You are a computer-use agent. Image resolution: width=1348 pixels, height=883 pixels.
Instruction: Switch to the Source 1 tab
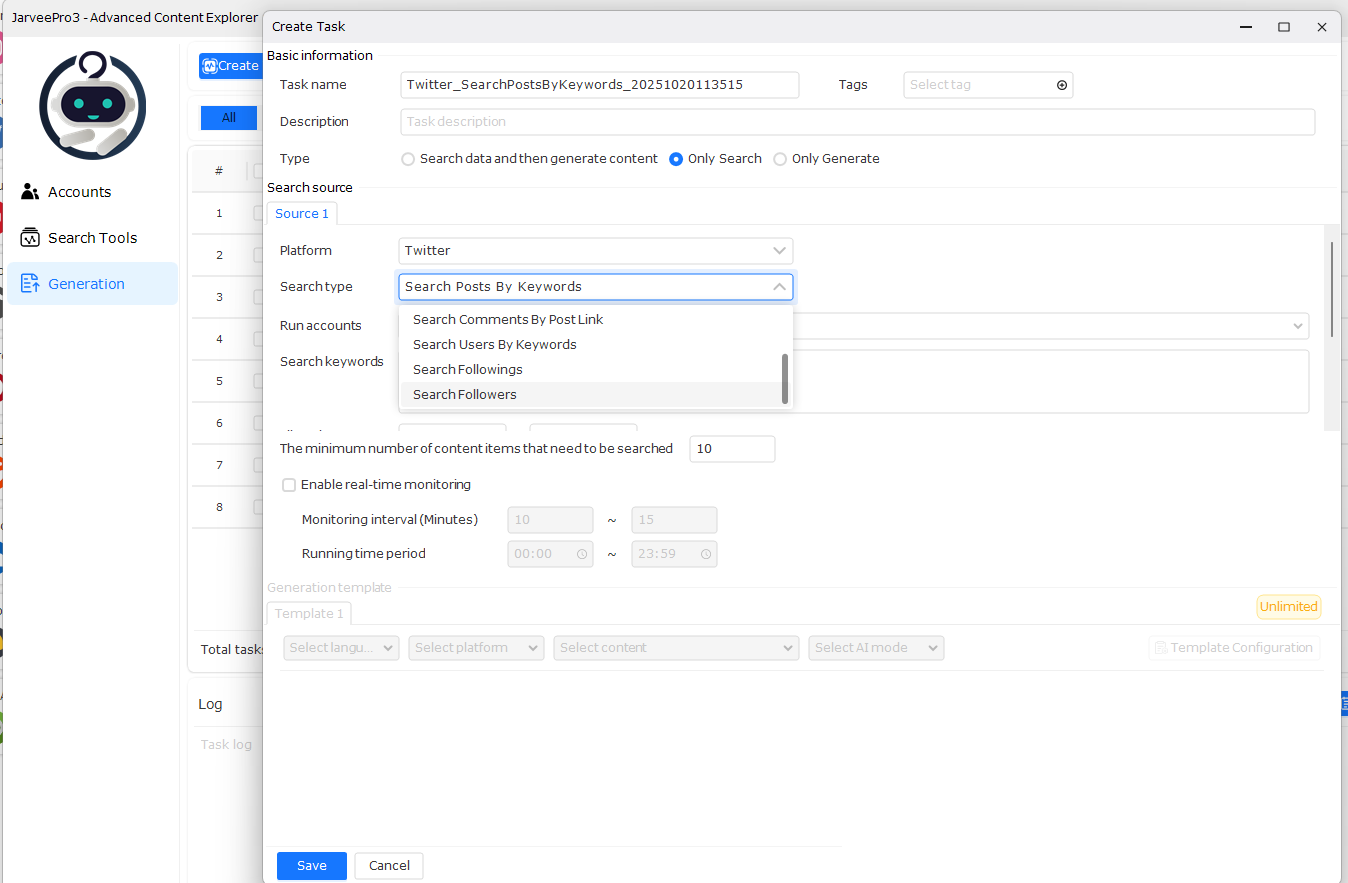point(302,214)
